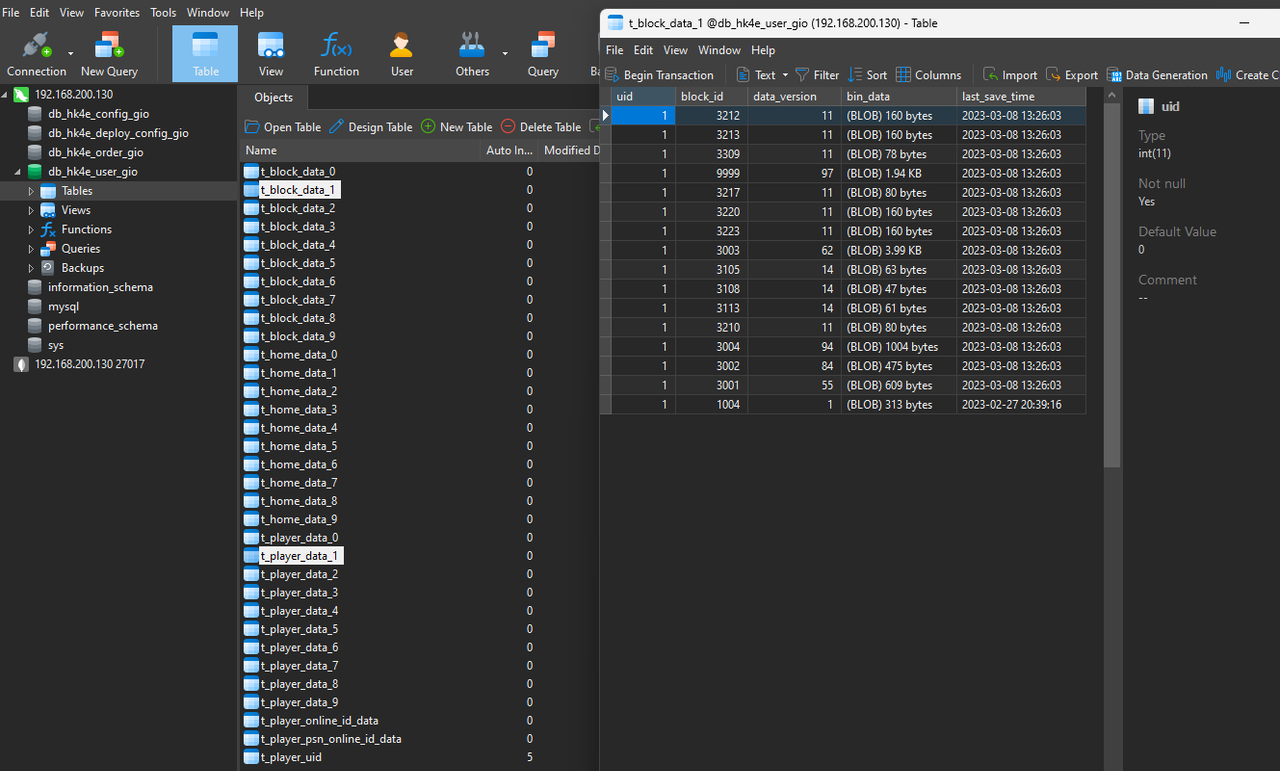This screenshot has width=1280, height=771.
Task: Click the Import button
Action: pos(1010,75)
